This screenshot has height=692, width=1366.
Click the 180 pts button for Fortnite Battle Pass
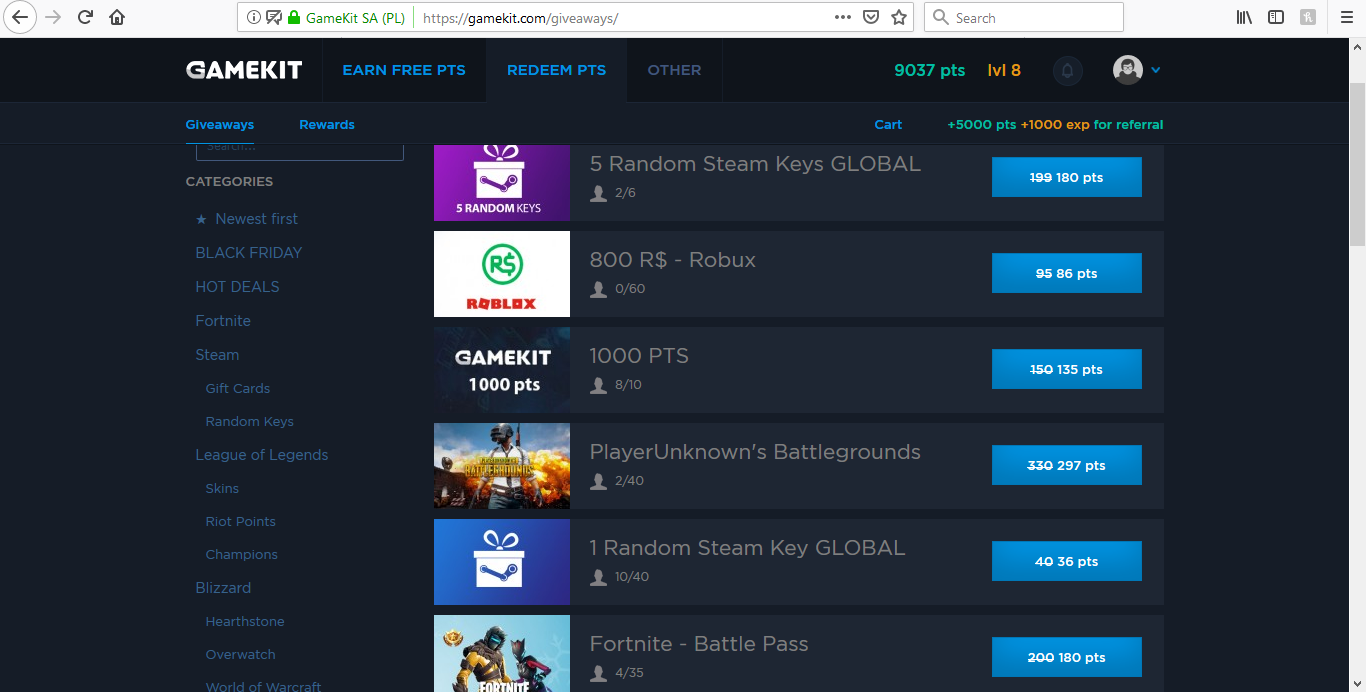pos(1066,657)
